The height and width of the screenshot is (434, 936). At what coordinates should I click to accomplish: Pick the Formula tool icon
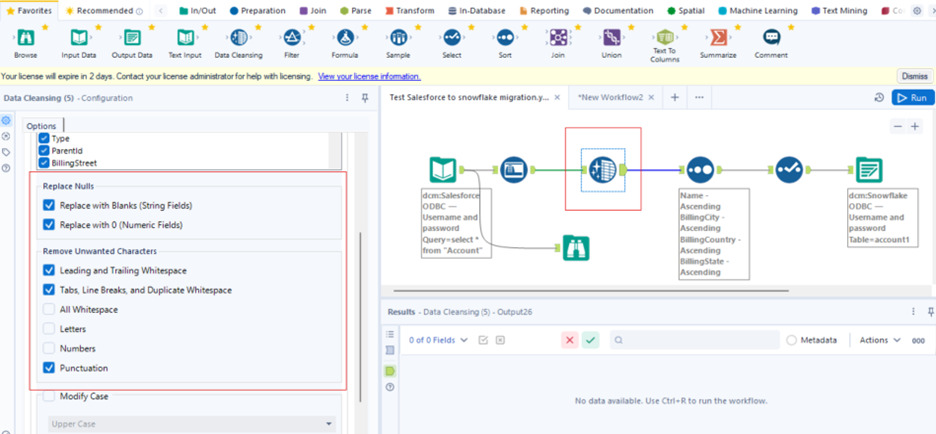pos(345,38)
